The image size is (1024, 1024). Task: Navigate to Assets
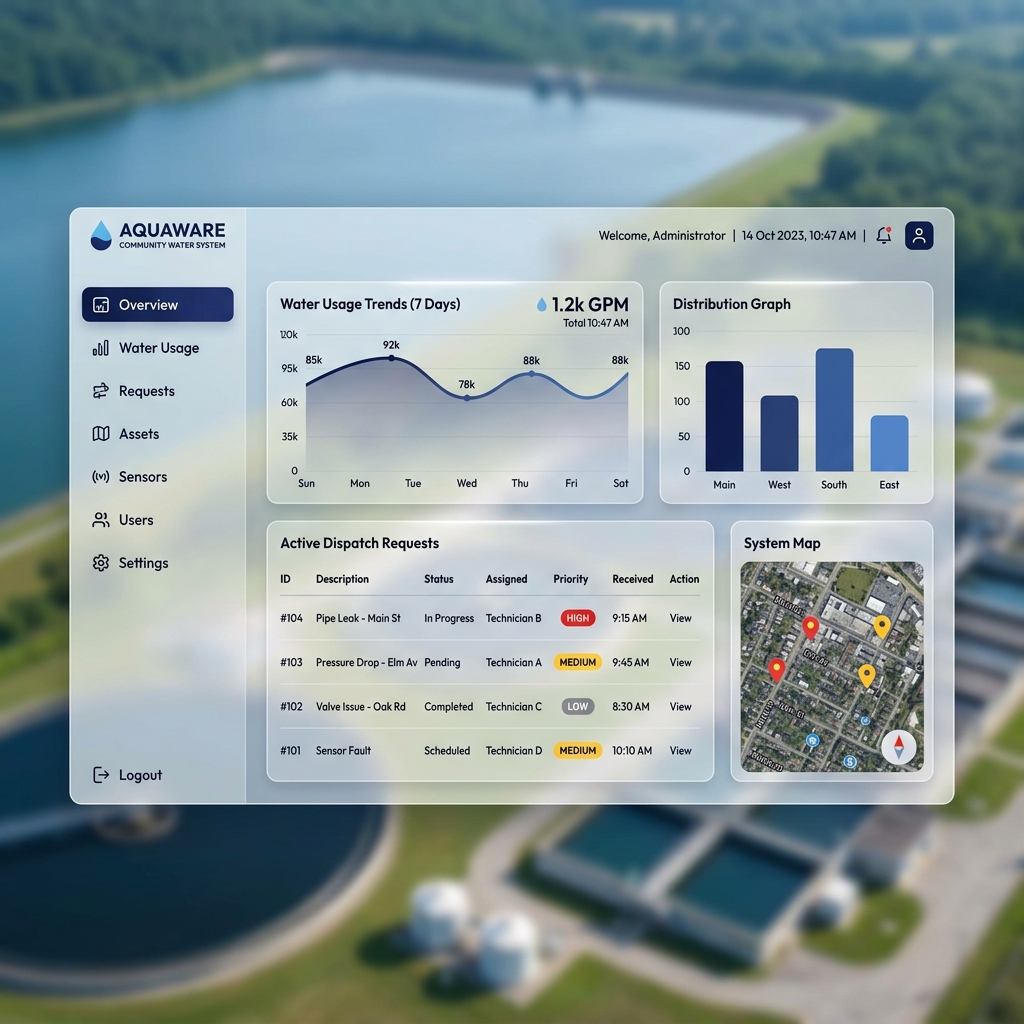[139, 434]
